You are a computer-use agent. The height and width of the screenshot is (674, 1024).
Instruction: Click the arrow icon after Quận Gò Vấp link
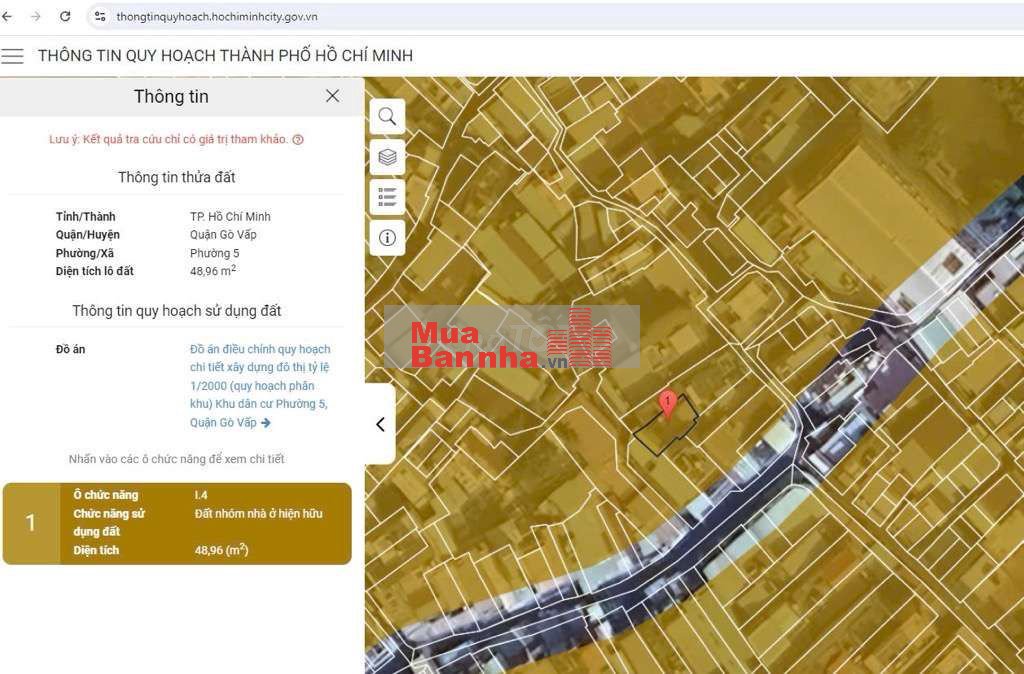pyautogui.click(x=266, y=423)
